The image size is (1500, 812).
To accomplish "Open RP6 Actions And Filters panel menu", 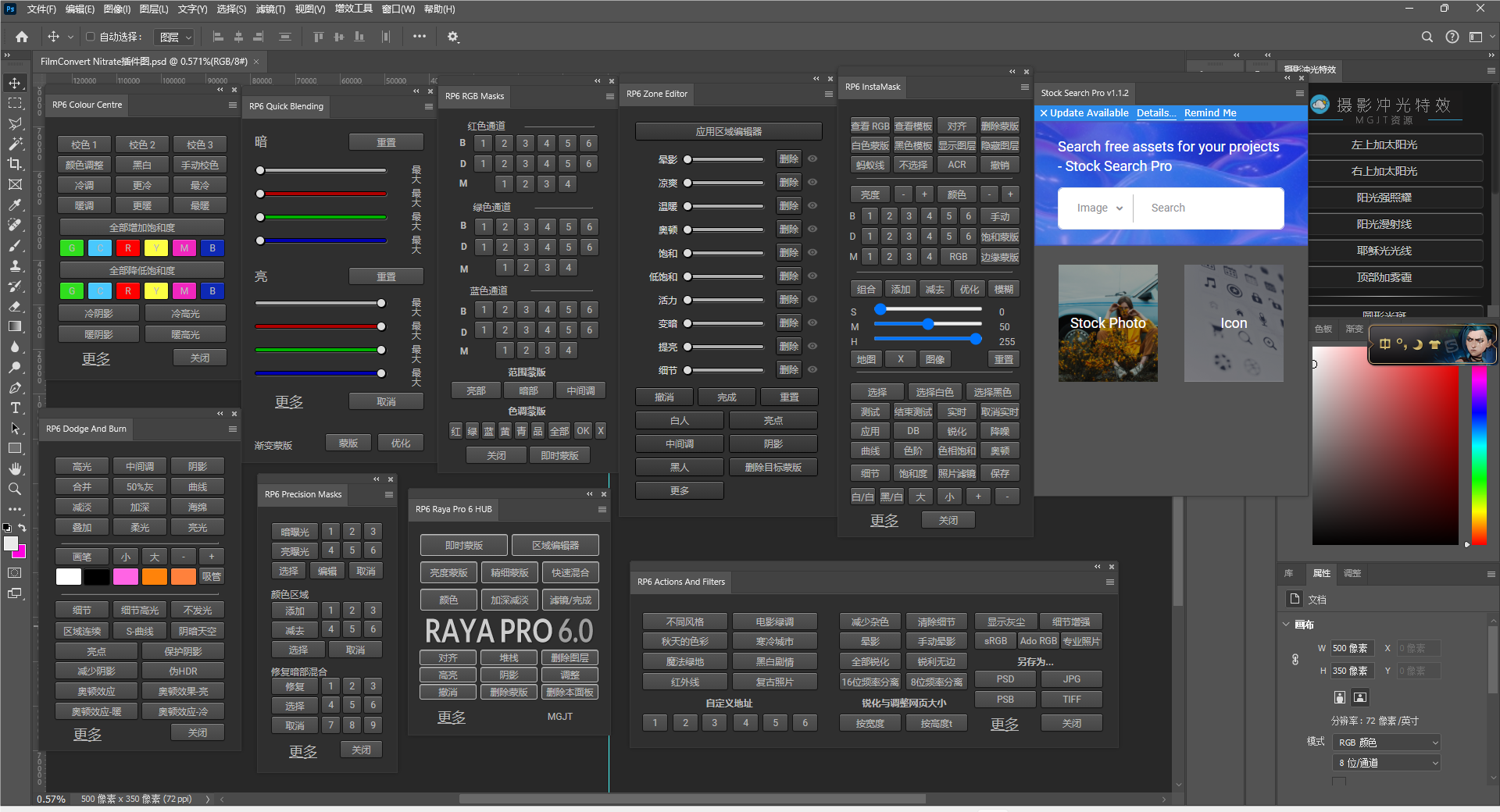I will 1110,582.
